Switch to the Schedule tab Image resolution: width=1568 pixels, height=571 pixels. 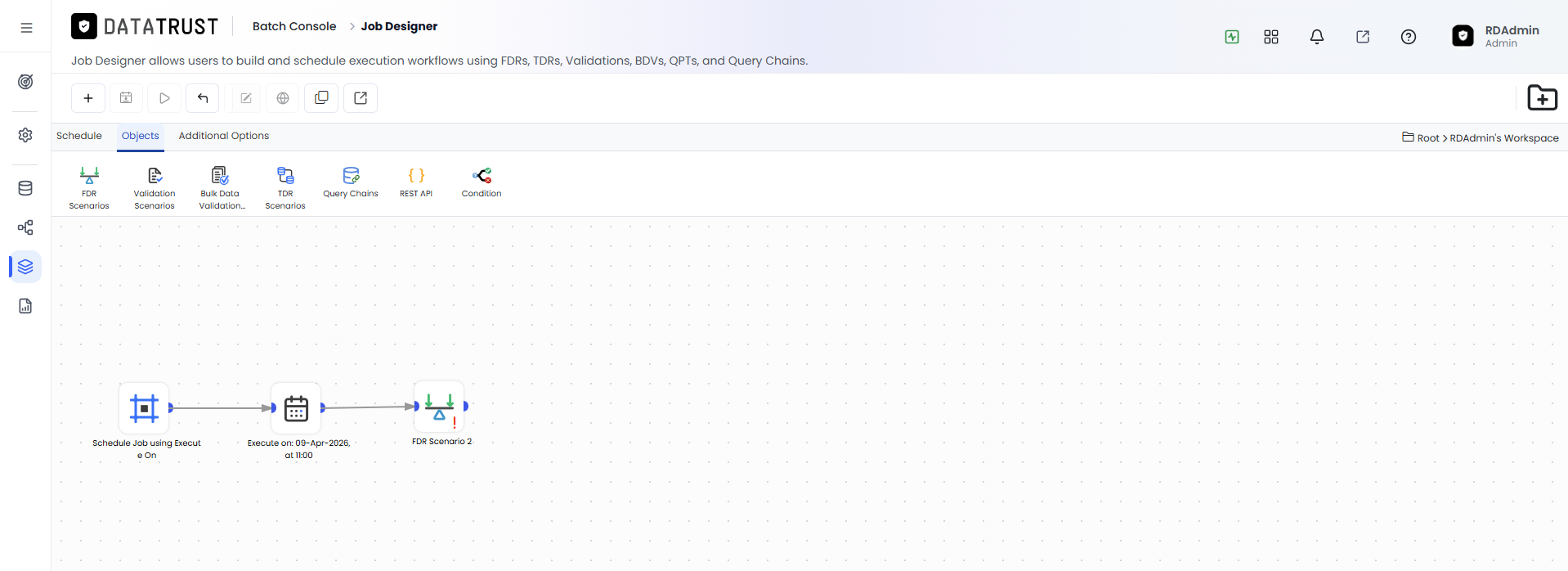click(x=79, y=136)
